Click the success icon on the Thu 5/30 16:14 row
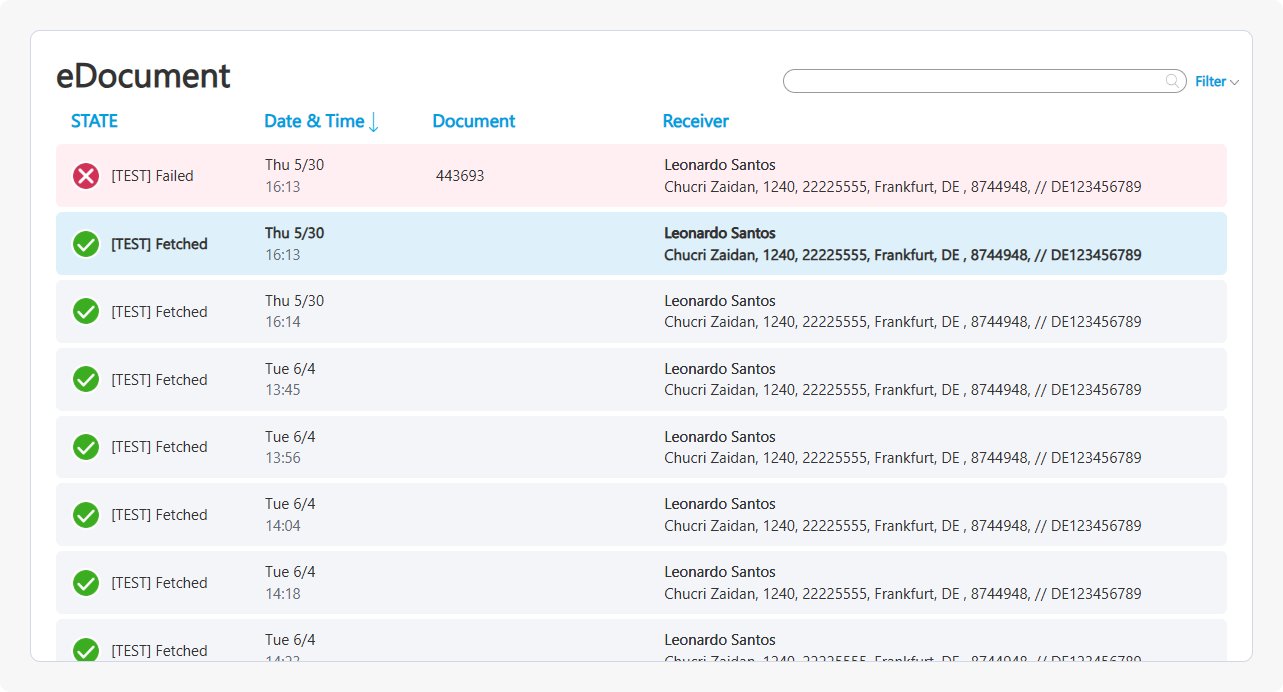1283x692 pixels. pyautogui.click(x=85, y=311)
